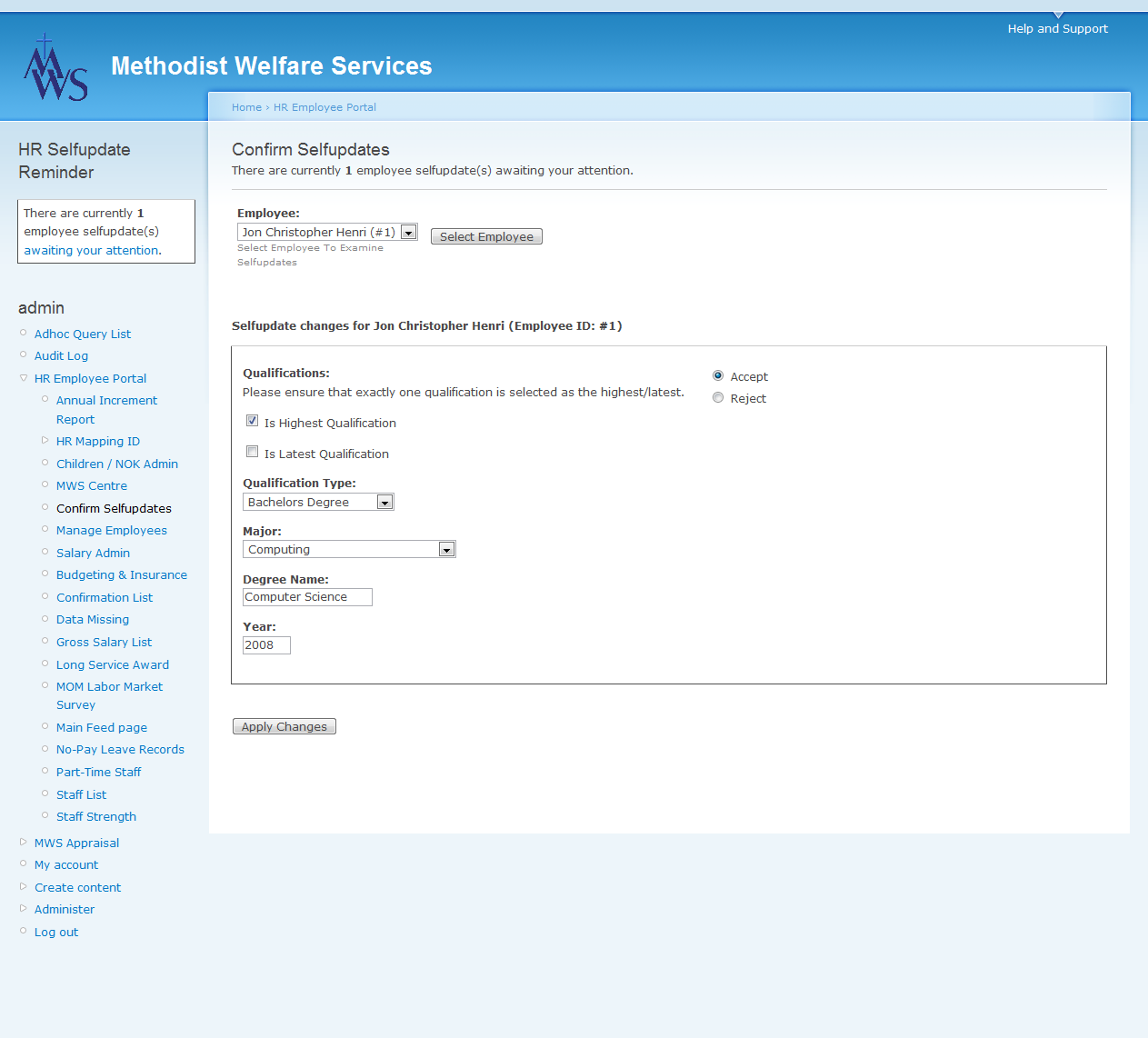Expand the HR Mapping ID arrow
The width and height of the screenshot is (1148, 1038).
tap(45, 440)
